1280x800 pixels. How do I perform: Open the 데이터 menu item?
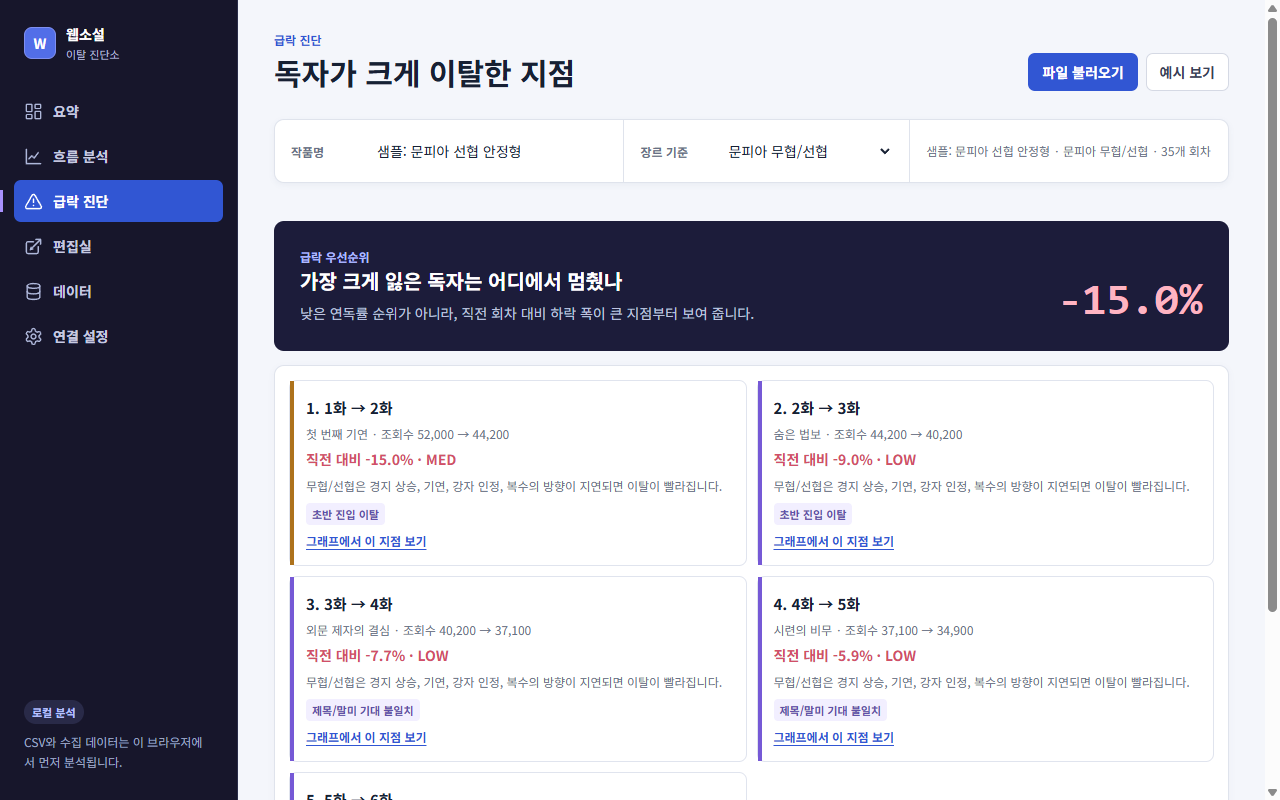click(118, 292)
